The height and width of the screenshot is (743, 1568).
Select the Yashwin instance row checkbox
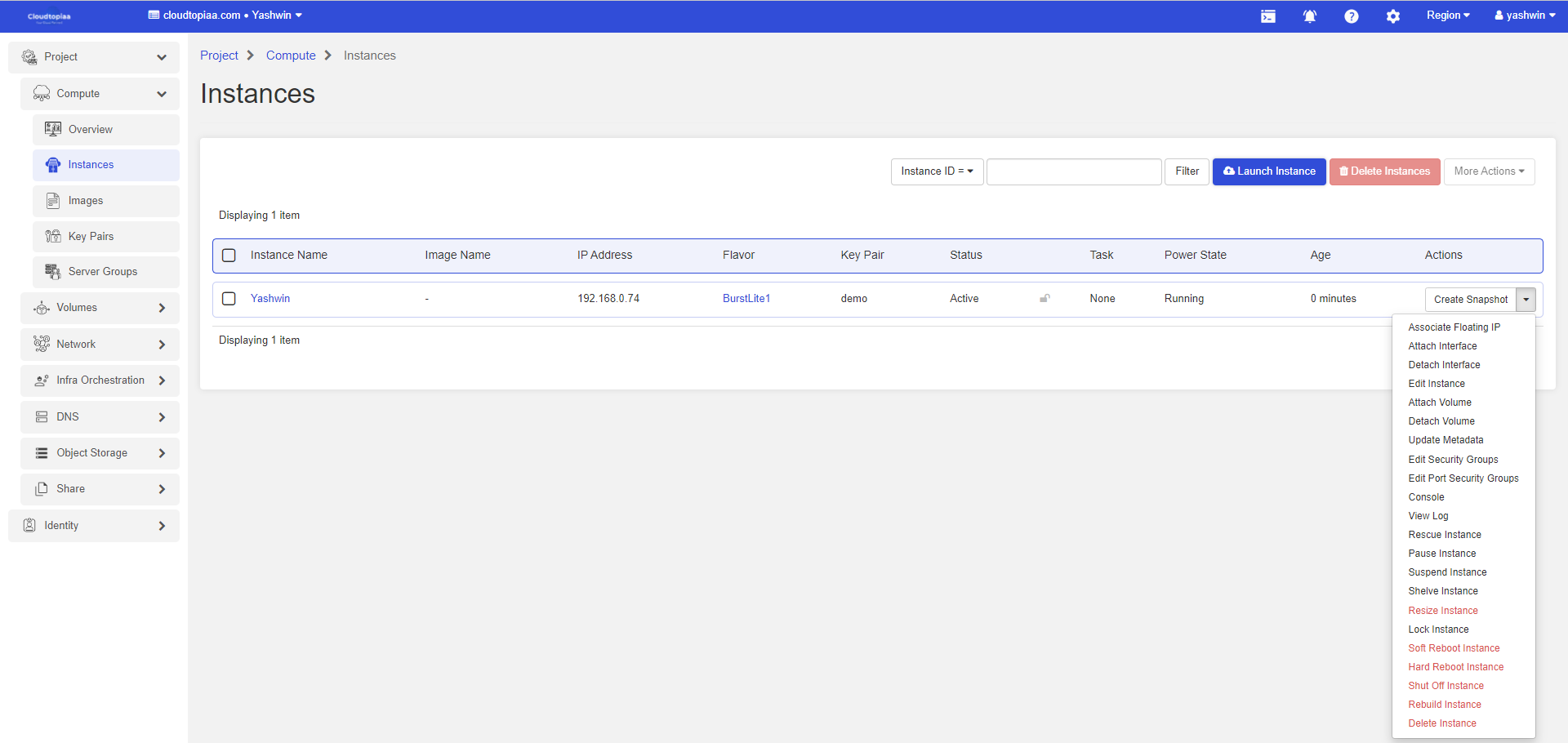click(229, 299)
